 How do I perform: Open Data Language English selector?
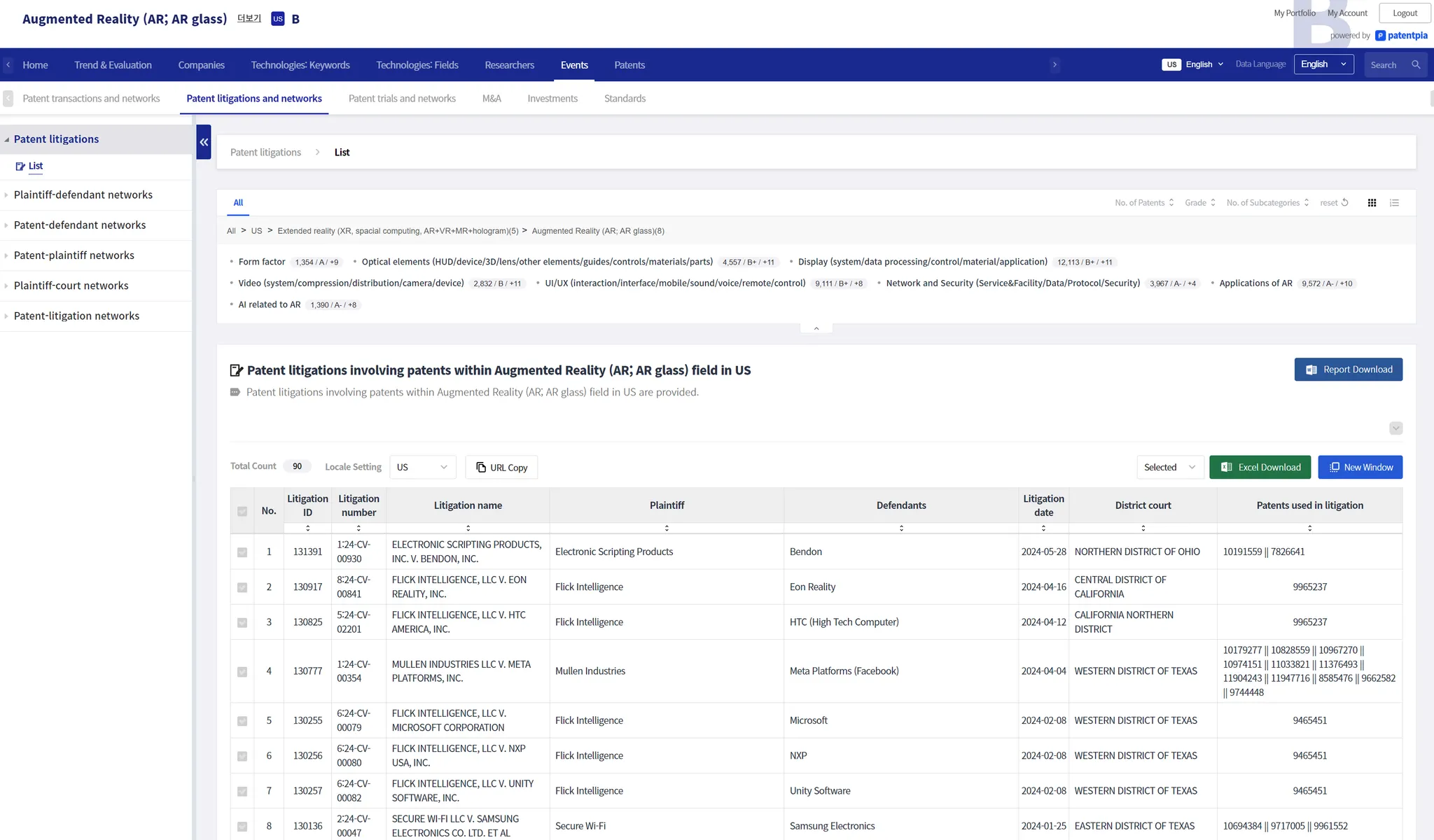click(1323, 64)
